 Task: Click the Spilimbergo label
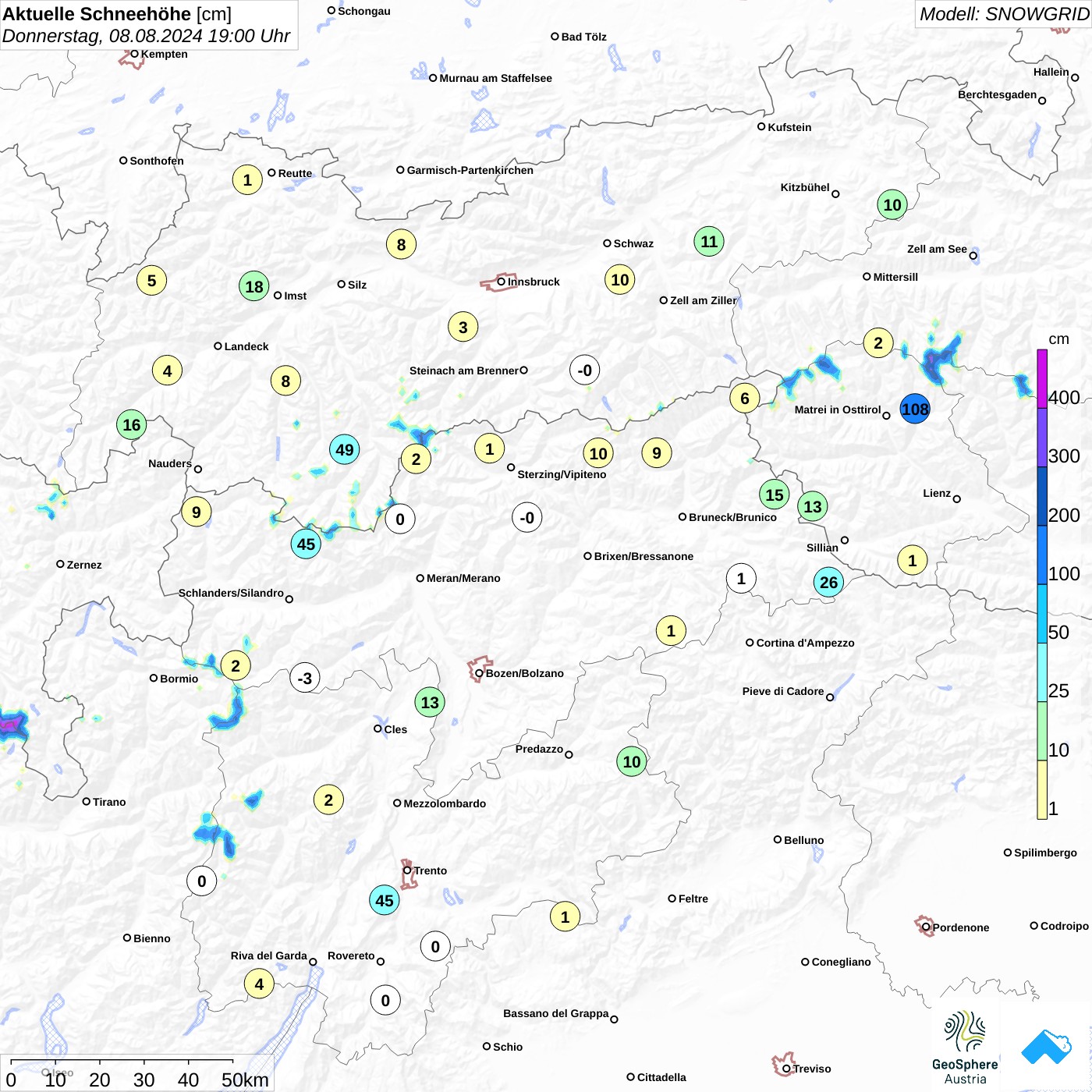click(1046, 853)
